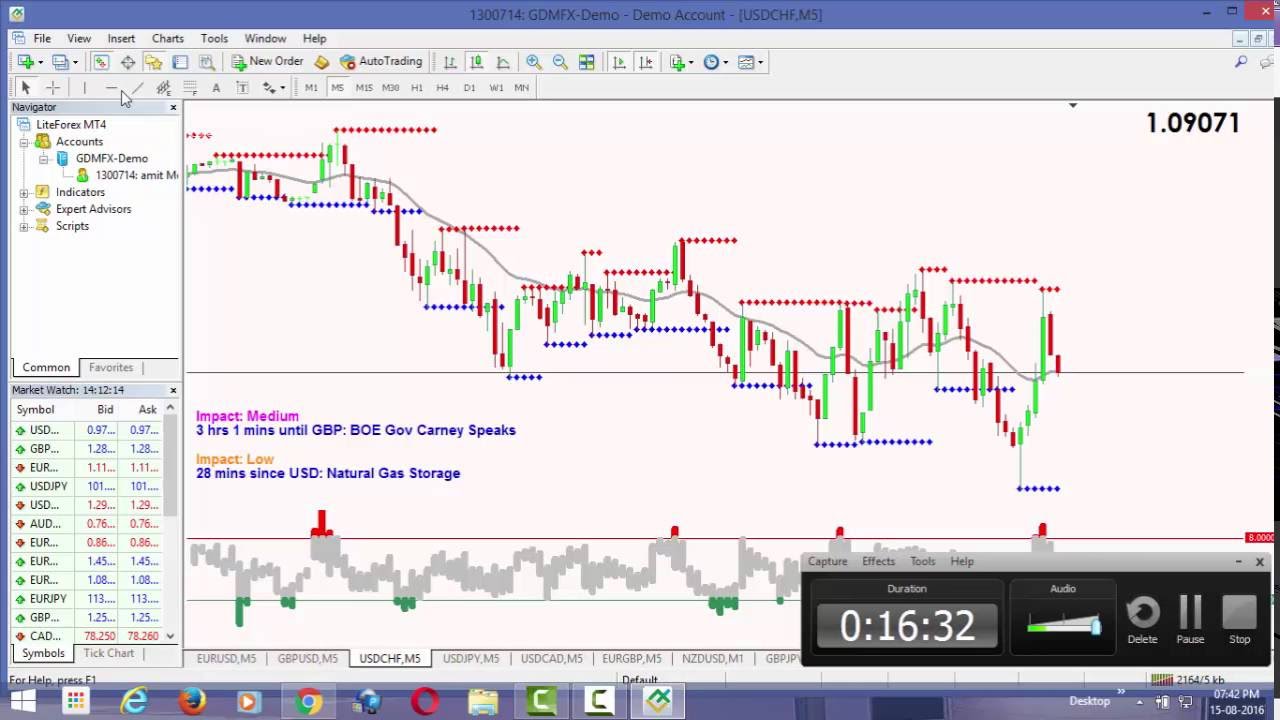The height and width of the screenshot is (720, 1280).
Task: Switch to bar chart icon
Action: (450, 62)
